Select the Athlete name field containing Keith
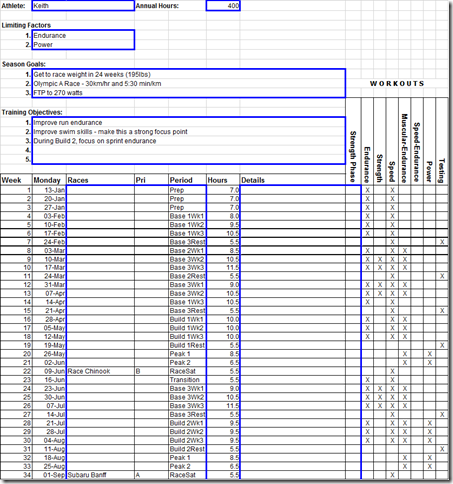 83,6
